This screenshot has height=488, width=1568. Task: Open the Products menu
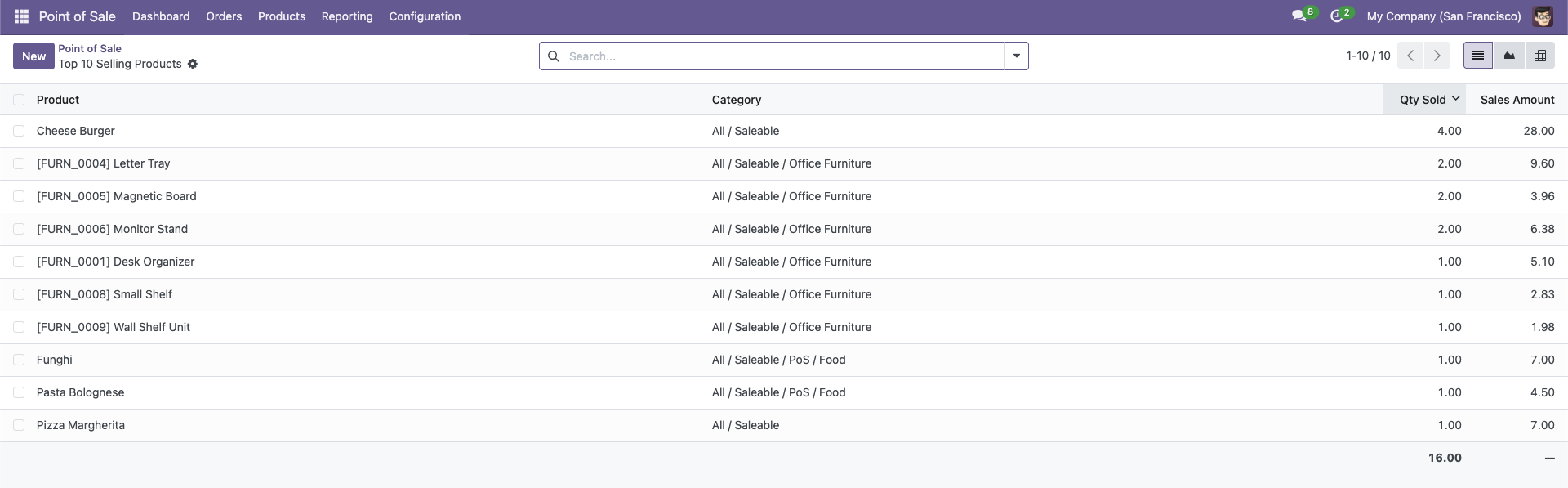coord(282,16)
